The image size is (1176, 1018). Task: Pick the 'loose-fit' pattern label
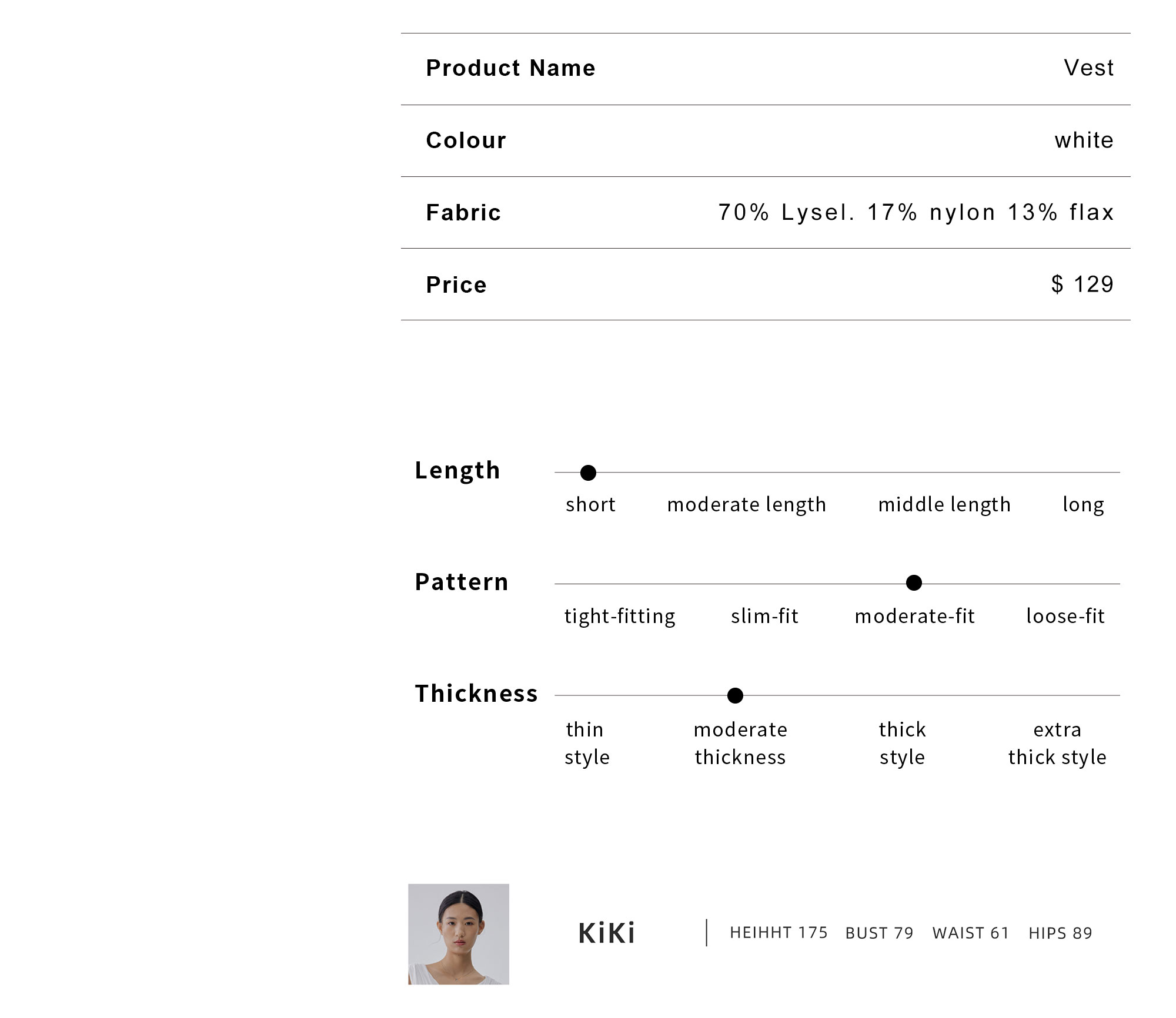pyautogui.click(x=1065, y=616)
